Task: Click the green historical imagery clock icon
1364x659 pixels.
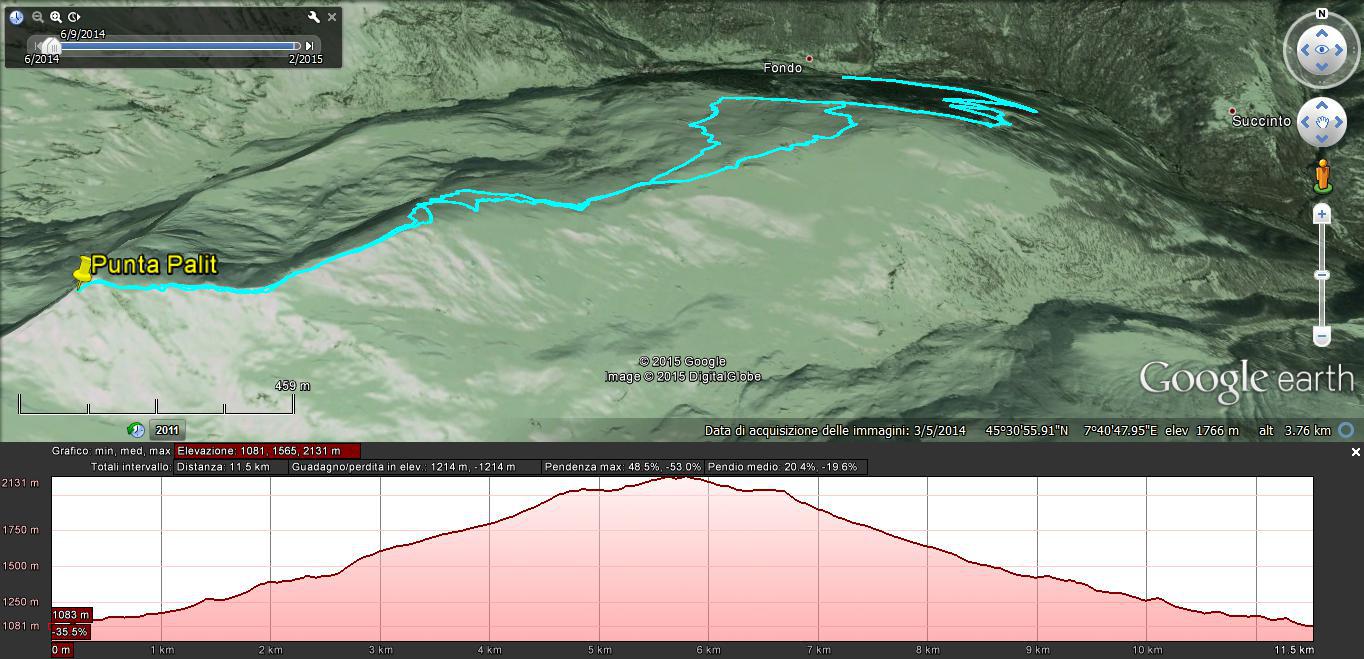Action: pyautogui.click(x=136, y=430)
